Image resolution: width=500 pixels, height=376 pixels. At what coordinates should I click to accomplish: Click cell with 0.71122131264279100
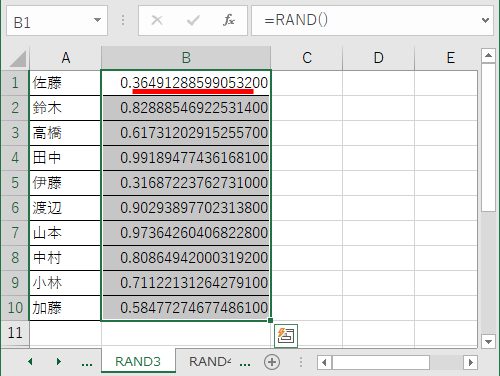[186, 283]
